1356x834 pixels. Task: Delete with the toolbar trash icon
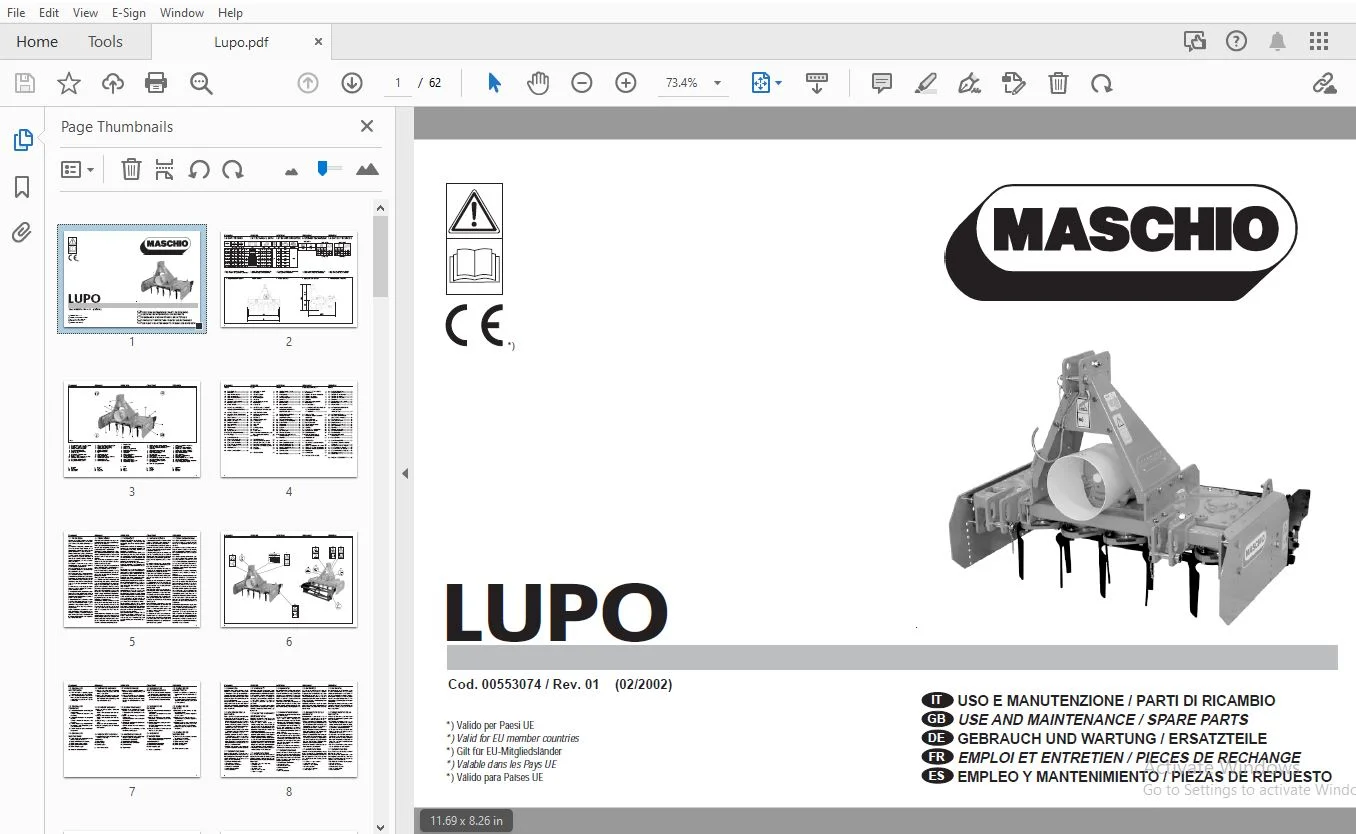pyautogui.click(x=1058, y=83)
